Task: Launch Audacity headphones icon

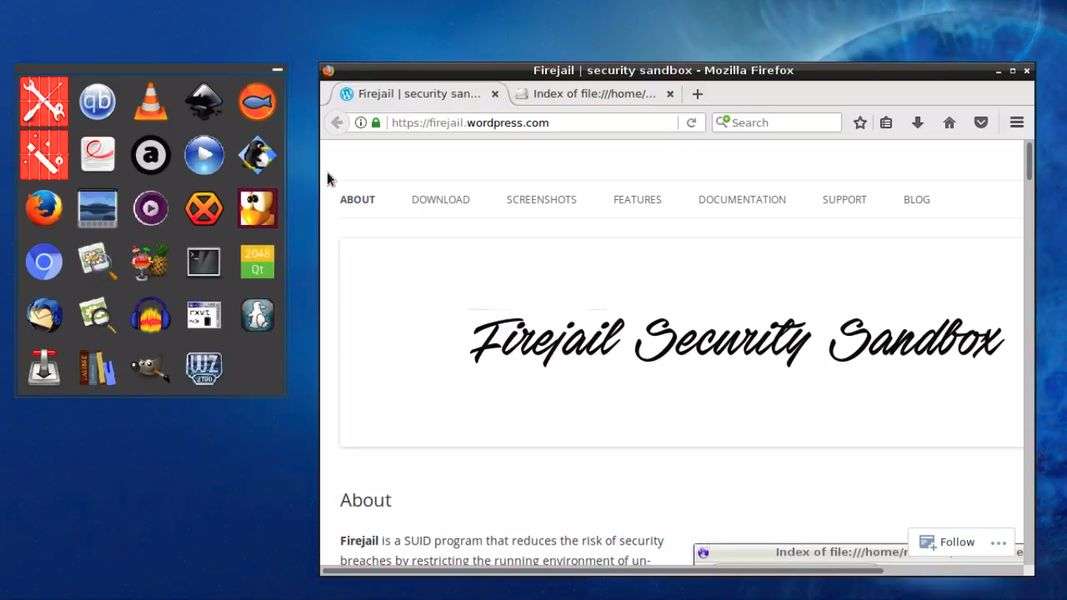Action: click(x=150, y=315)
